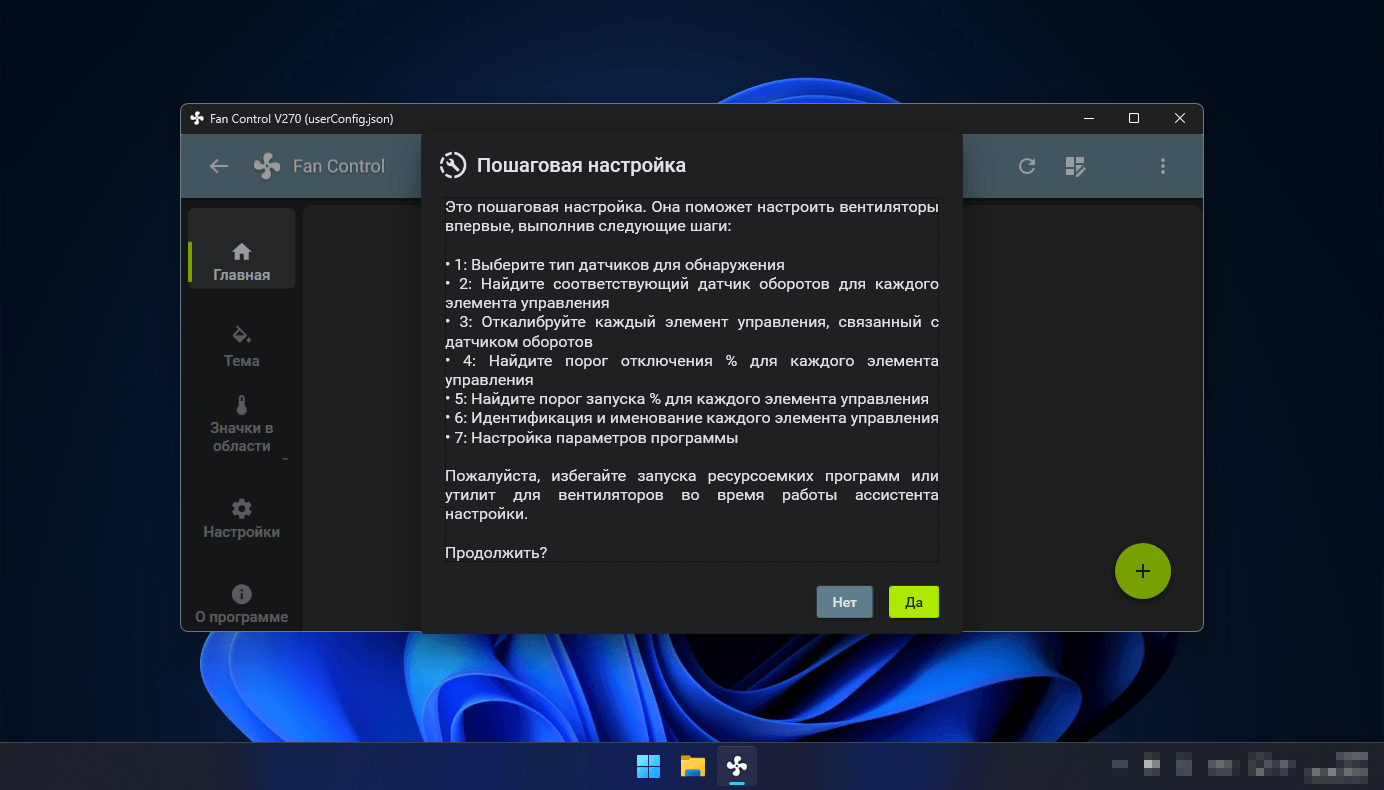The width and height of the screenshot is (1384, 790).
Task: Confirm the setup with the Да button
Action: point(914,602)
